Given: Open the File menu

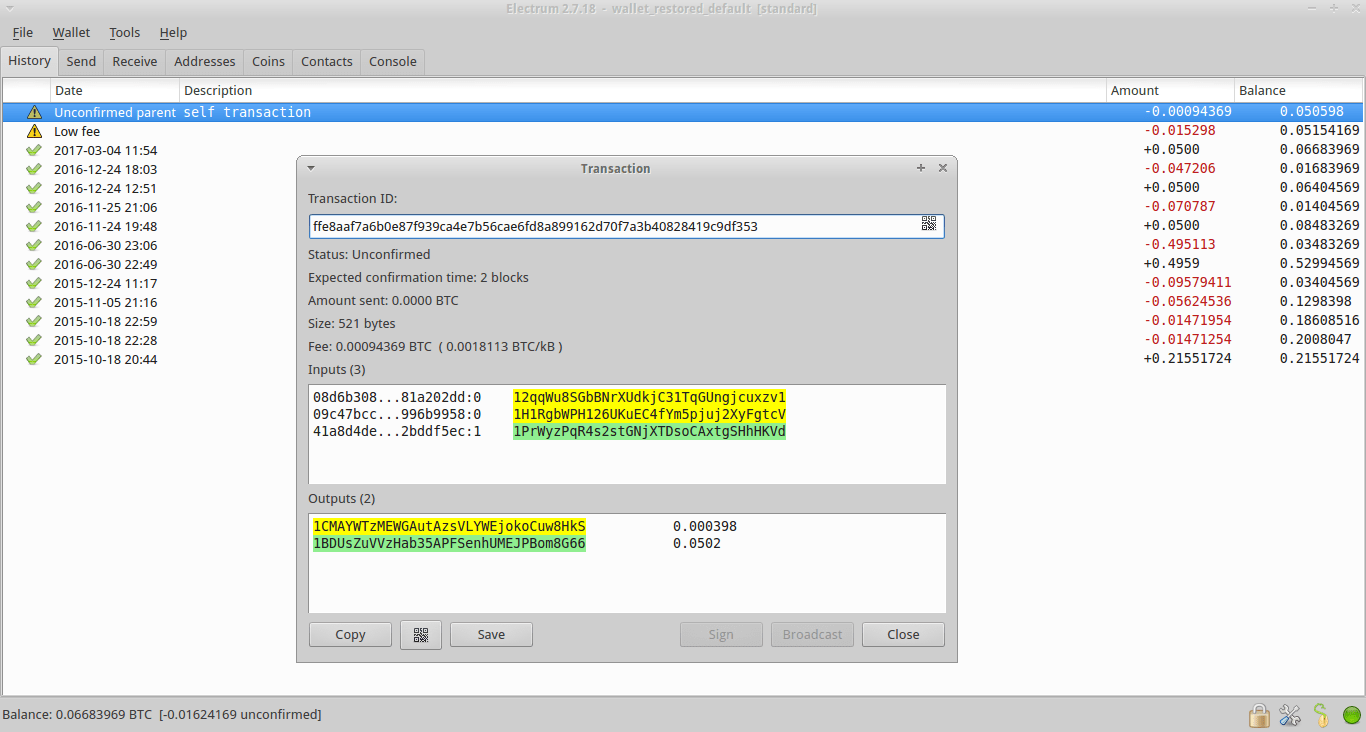Looking at the screenshot, I should pos(23,33).
